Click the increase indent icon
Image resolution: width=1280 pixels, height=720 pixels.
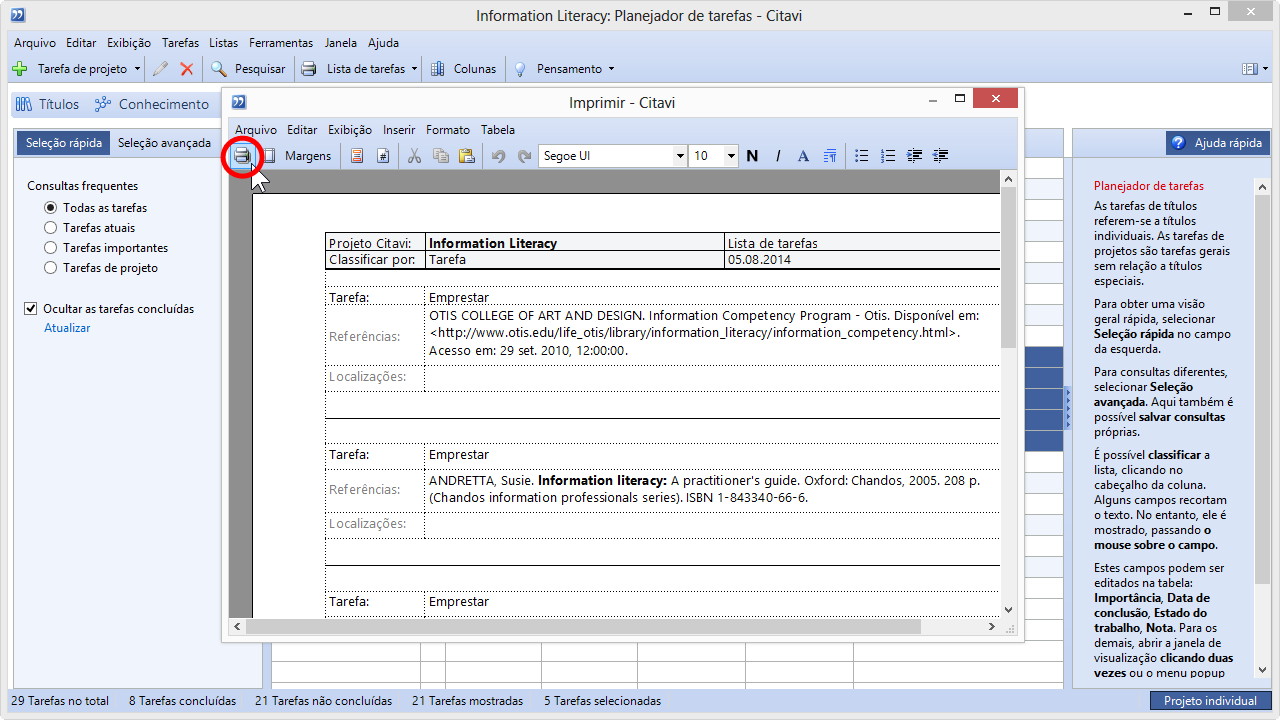click(940, 156)
